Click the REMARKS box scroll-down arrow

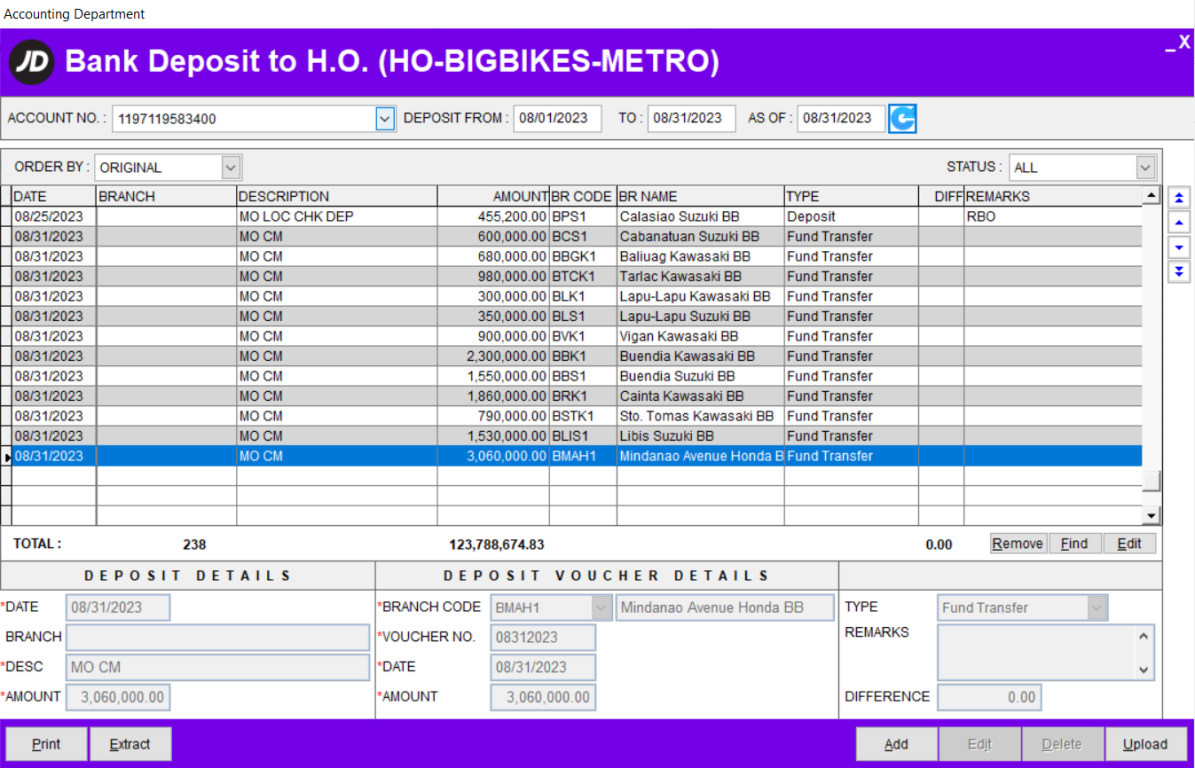pyautogui.click(x=1144, y=670)
